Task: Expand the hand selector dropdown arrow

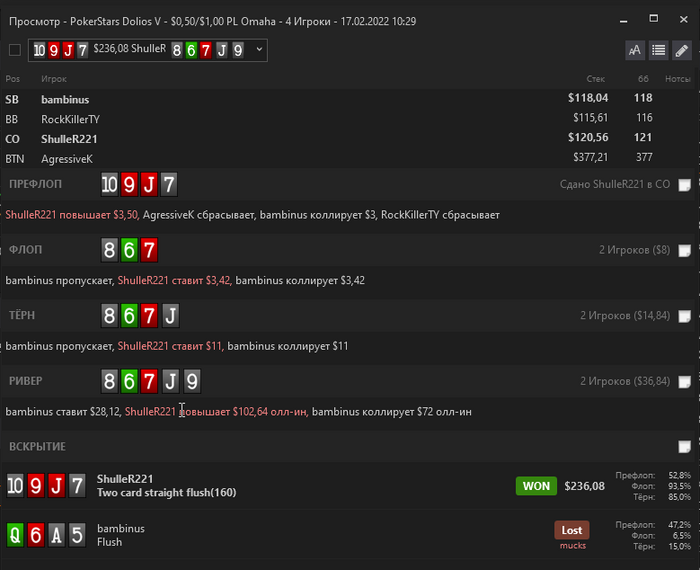Action: tap(259, 50)
